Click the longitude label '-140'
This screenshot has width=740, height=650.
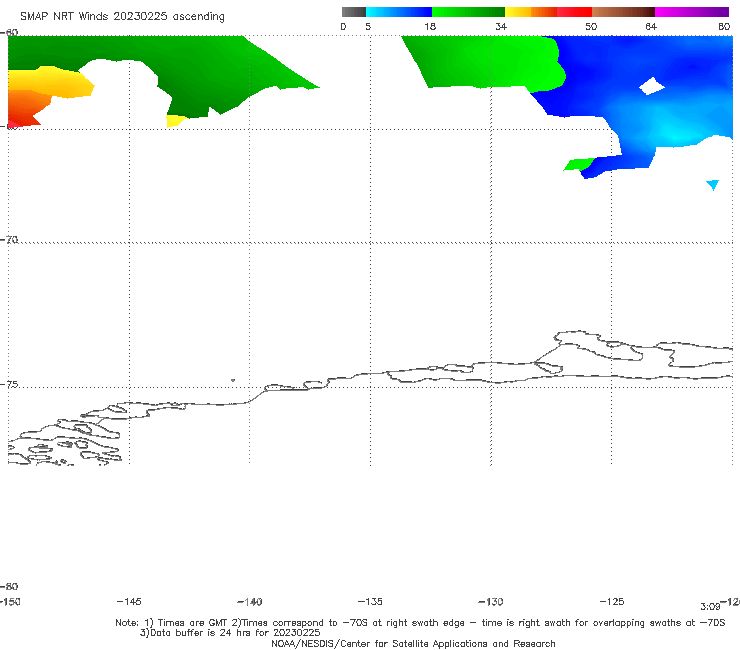tap(250, 601)
